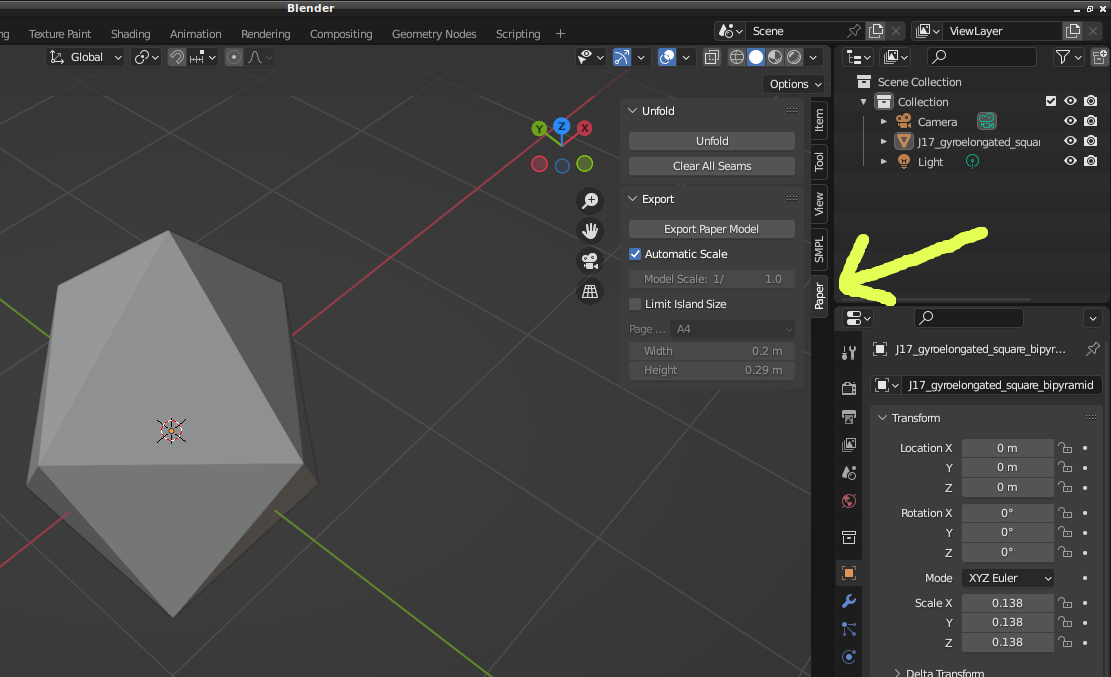Image resolution: width=1111 pixels, height=677 pixels.
Task: Open the SMPL sidebar tab
Action: point(819,248)
